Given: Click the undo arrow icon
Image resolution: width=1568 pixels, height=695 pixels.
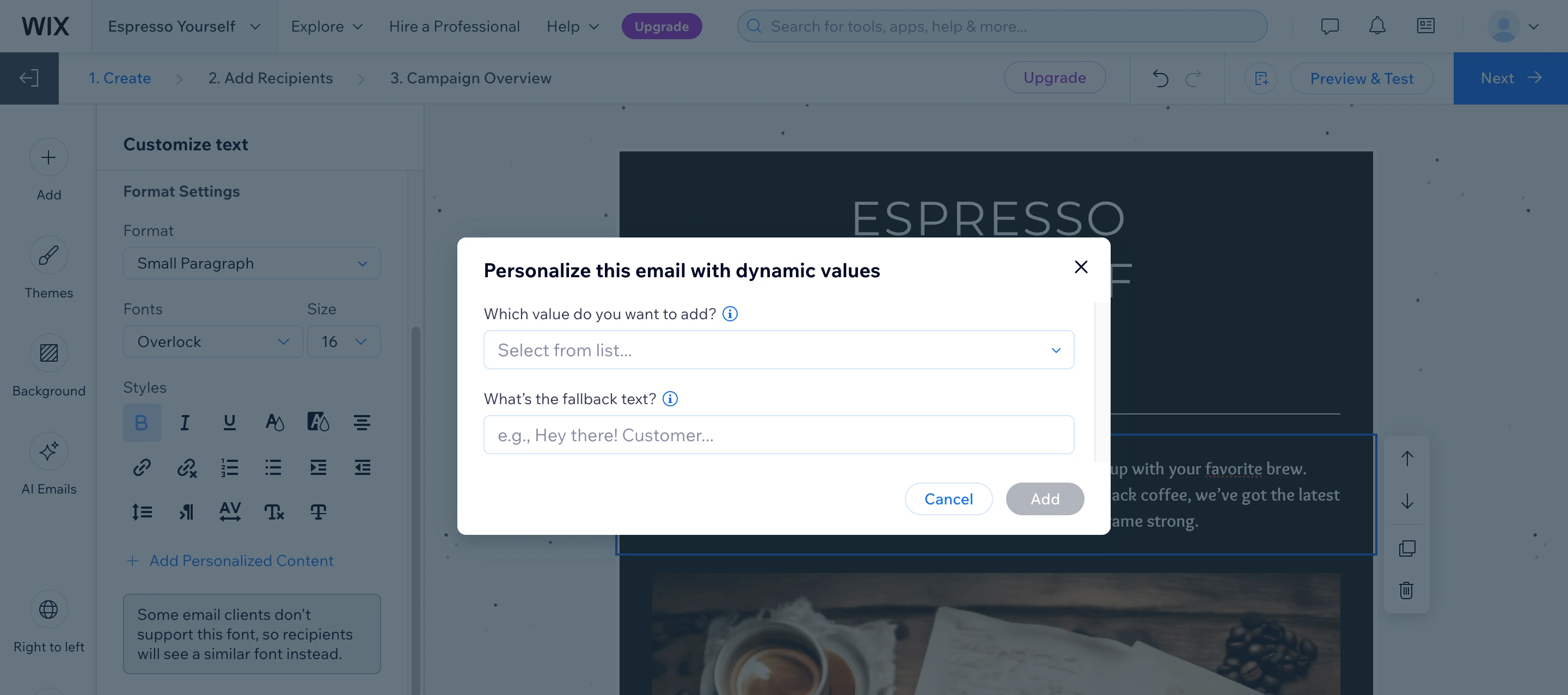Looking at the screenshot, I should (x=1160, y=78).
